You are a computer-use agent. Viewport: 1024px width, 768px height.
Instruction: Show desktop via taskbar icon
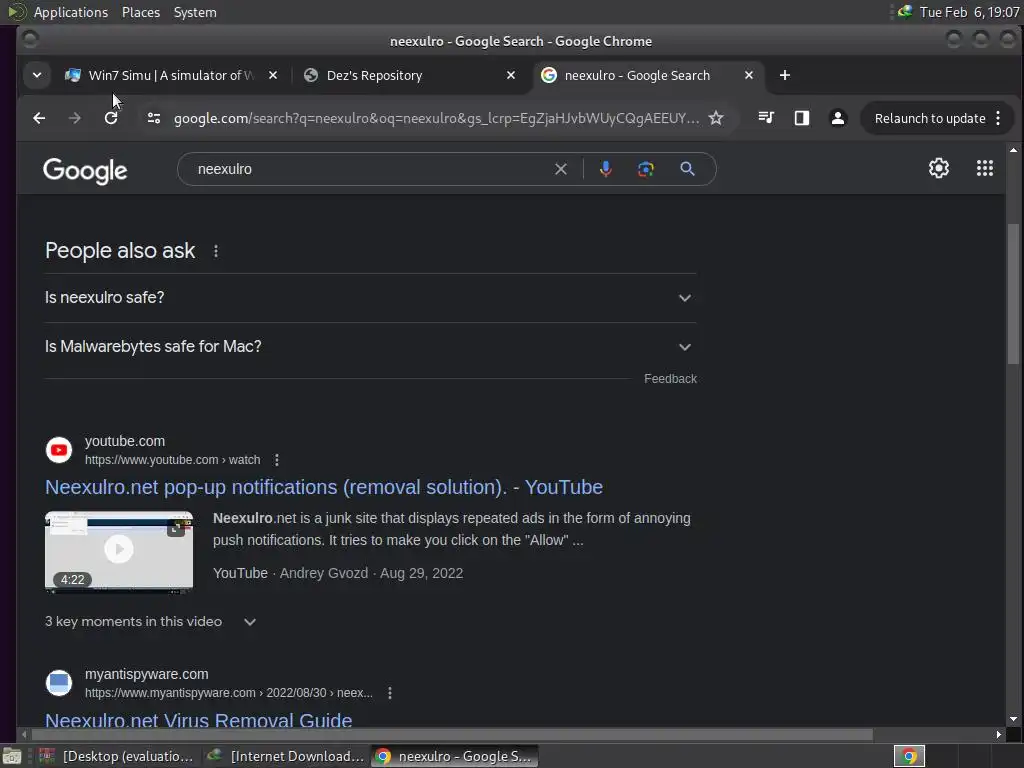pos(12,756)
